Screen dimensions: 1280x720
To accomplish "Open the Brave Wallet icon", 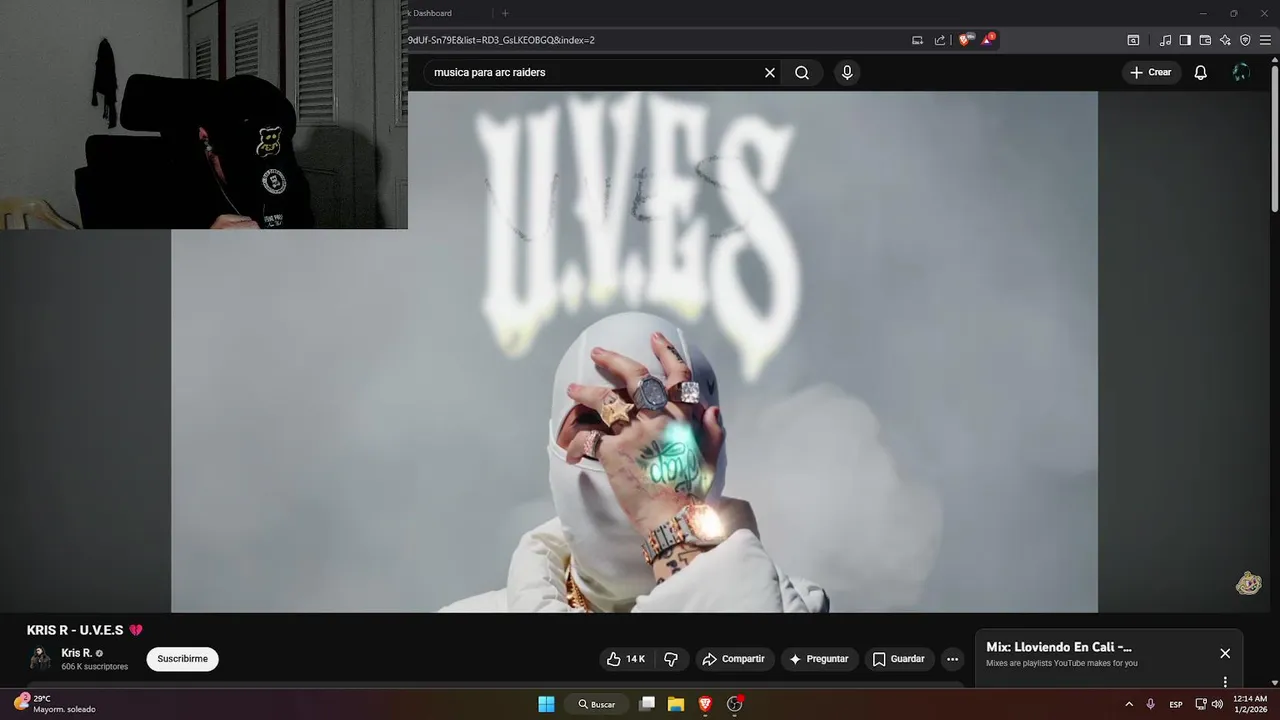I will point(1205,40).
